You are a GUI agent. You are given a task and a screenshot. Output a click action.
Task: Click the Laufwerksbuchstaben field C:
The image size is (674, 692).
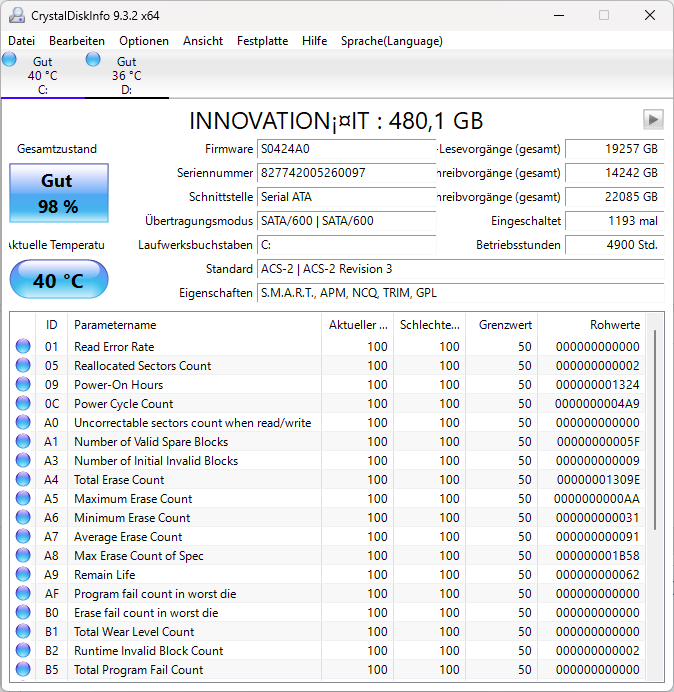pyautogui.click(x=346, y=245)
